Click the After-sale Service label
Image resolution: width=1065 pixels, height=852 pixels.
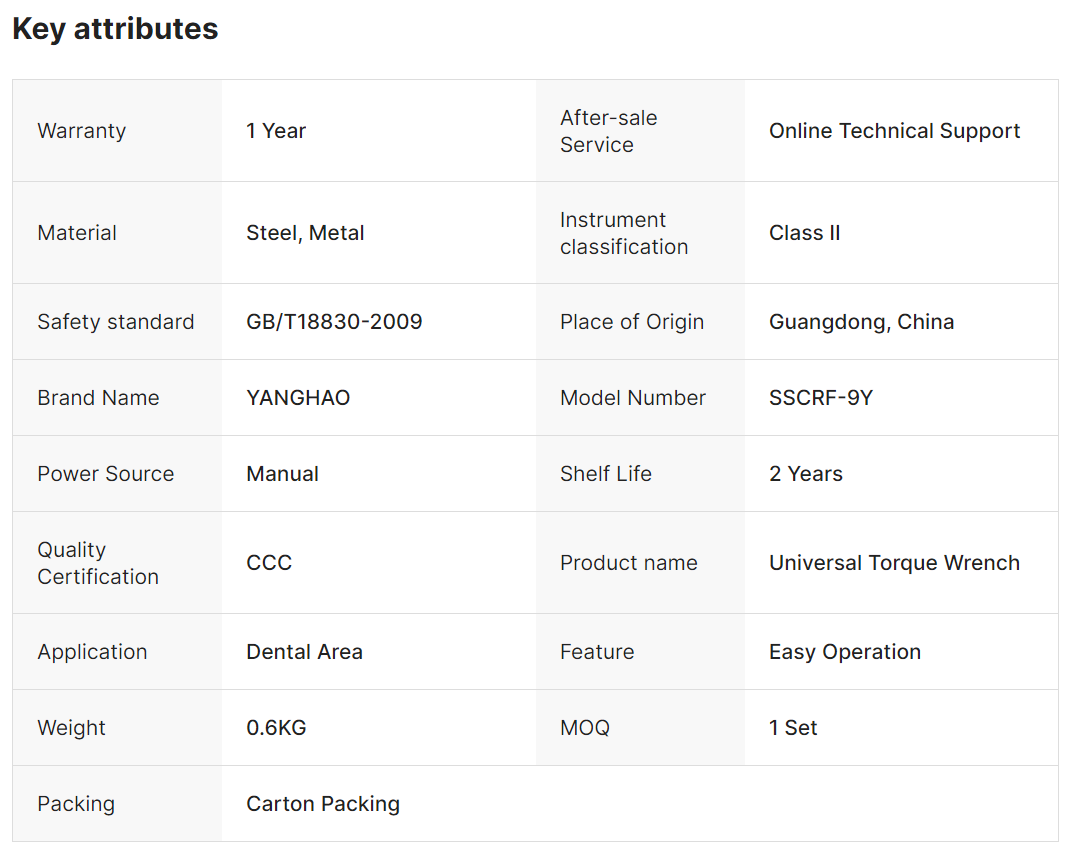pyautogui.click(x=608, y=131)
